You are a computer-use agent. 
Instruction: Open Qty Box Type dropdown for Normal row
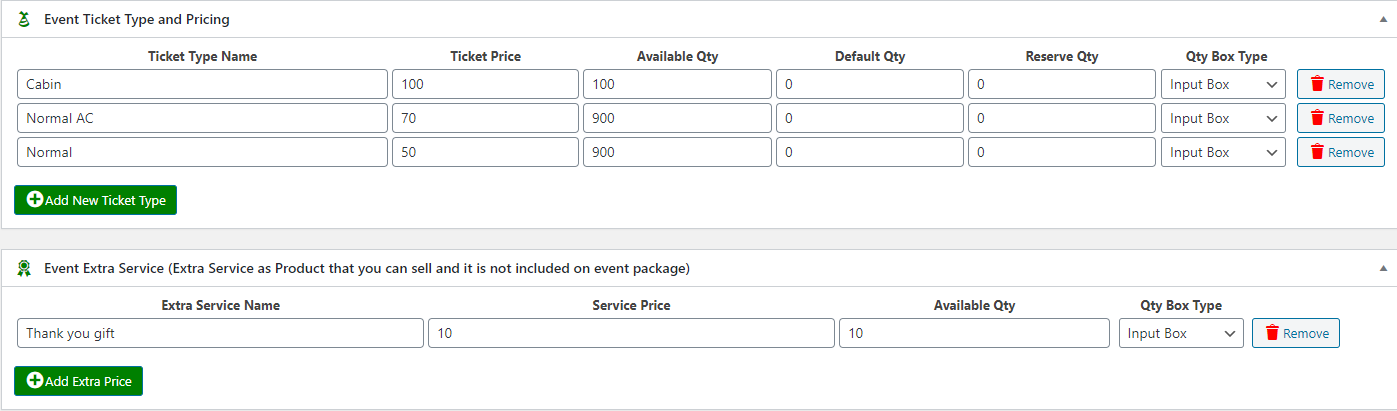tap(1223, 152)
